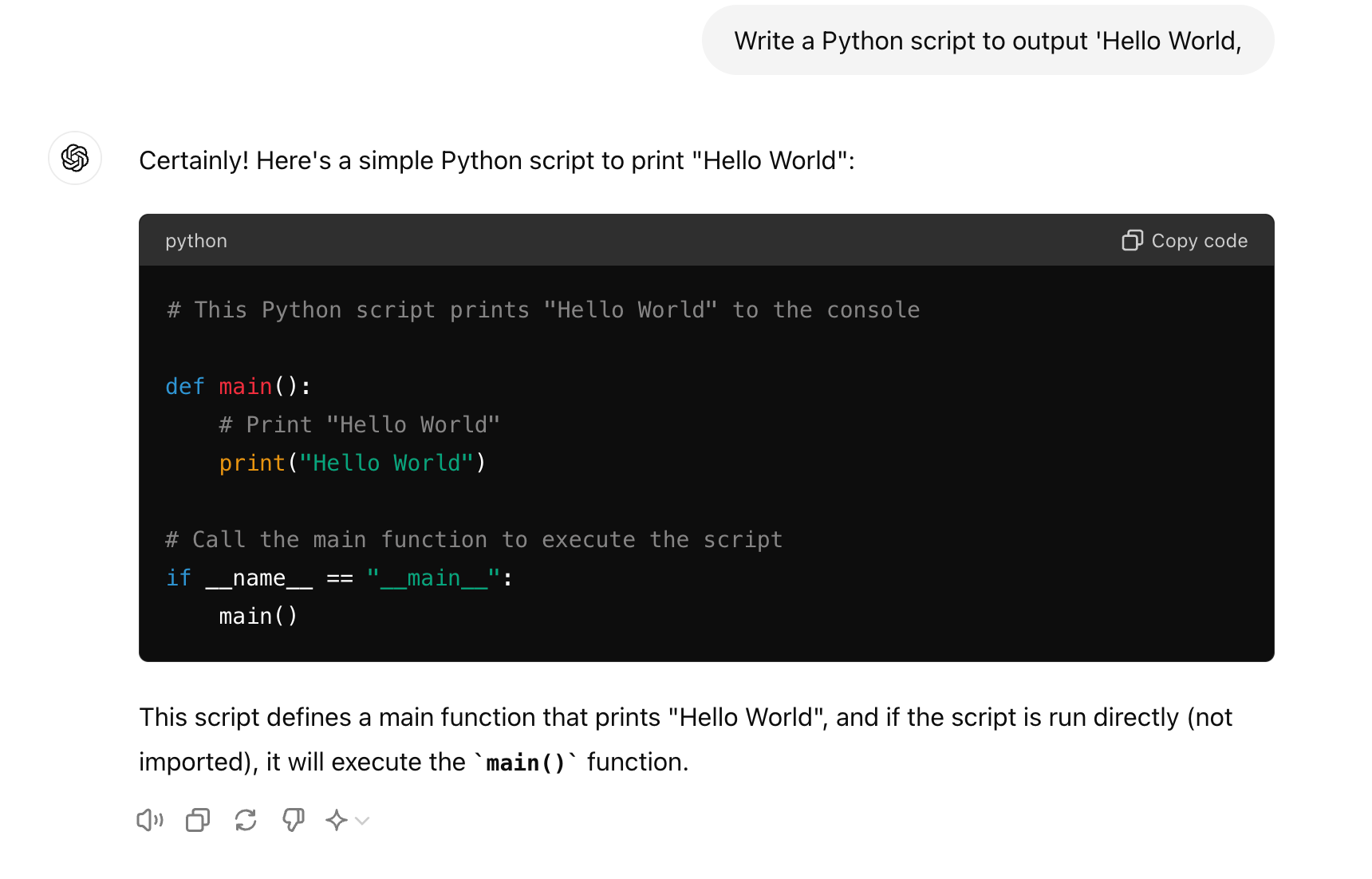
Task: Select the print("Hello World") line
Action: 351,463
